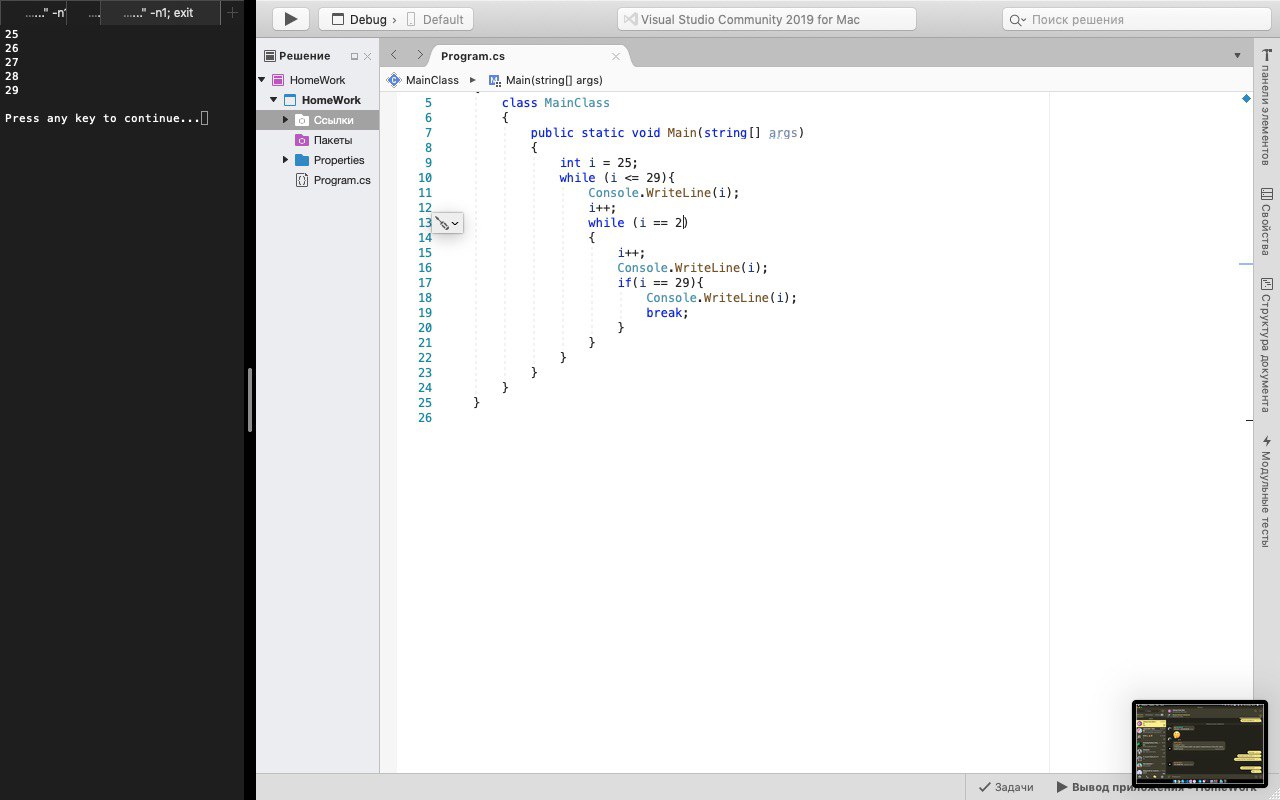The width and height of the screenshot is (1280, 800).
Task: Open the Структура документа side panel
Action: pos(1266,345)
